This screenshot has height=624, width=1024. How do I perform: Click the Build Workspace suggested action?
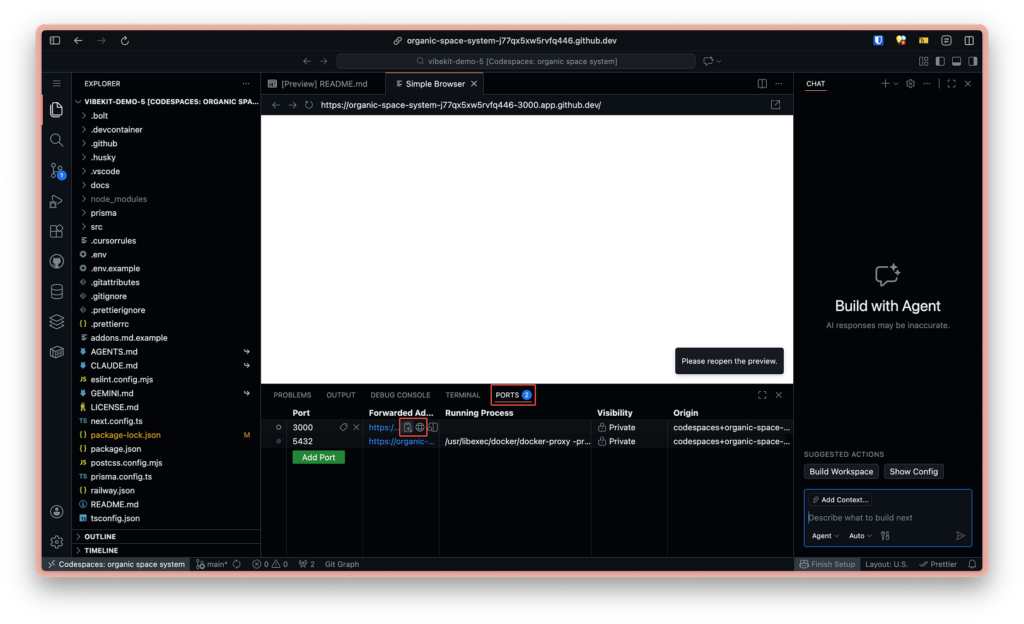tap(841, 472)
